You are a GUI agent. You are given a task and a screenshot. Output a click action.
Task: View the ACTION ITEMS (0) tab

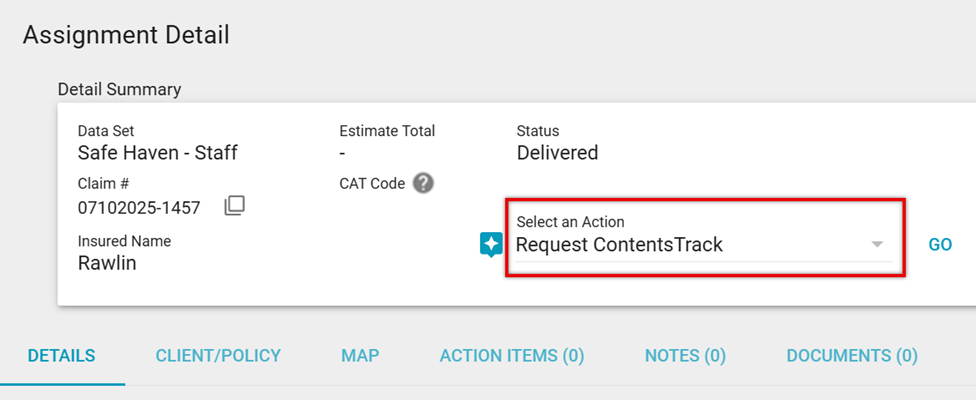pyautogui.click(x=512, y=356)
